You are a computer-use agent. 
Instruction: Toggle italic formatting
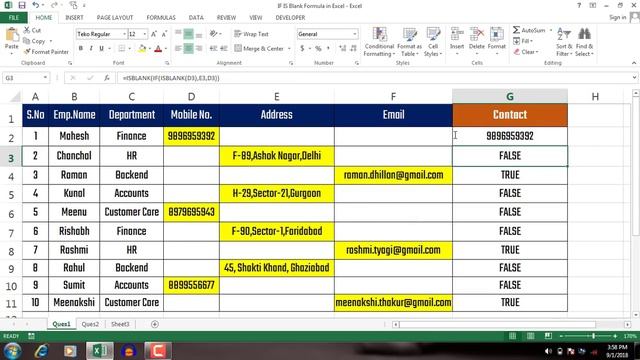tap(91, 49)
